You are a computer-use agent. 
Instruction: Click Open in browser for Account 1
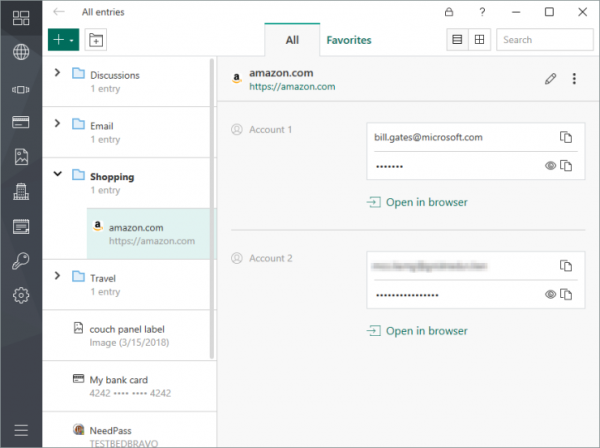pos(426,202)
